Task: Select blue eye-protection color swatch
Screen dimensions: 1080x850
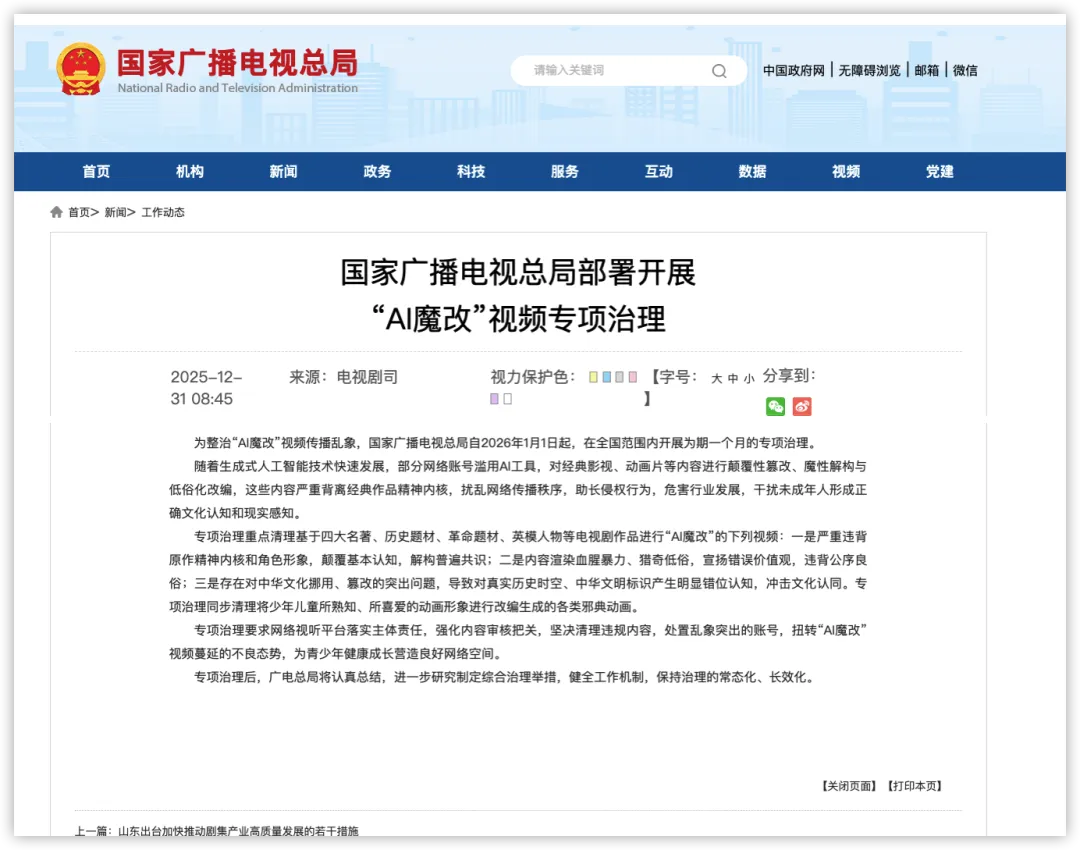Action: (607, 377)
